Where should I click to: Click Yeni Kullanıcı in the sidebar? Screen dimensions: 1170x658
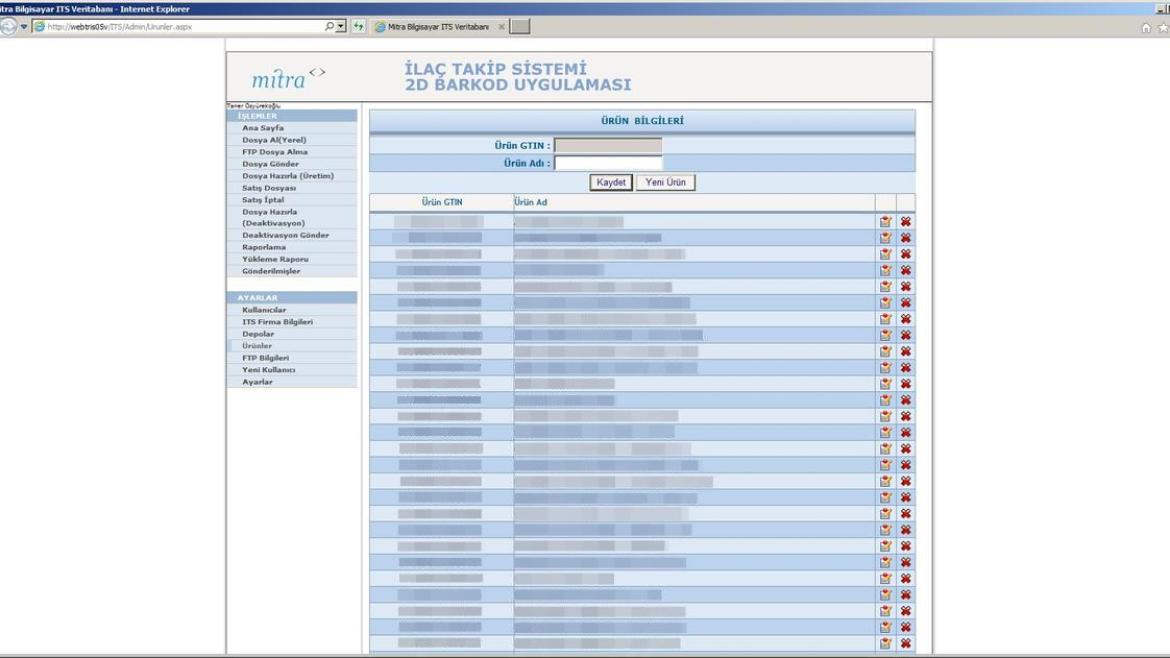[x=269, y=369]
